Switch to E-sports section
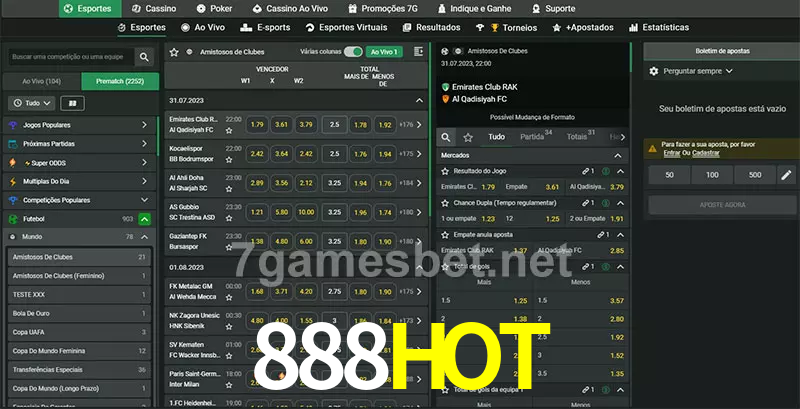Image resolution: width=800 pixels, height=409 pixels. tap(265, 28)
